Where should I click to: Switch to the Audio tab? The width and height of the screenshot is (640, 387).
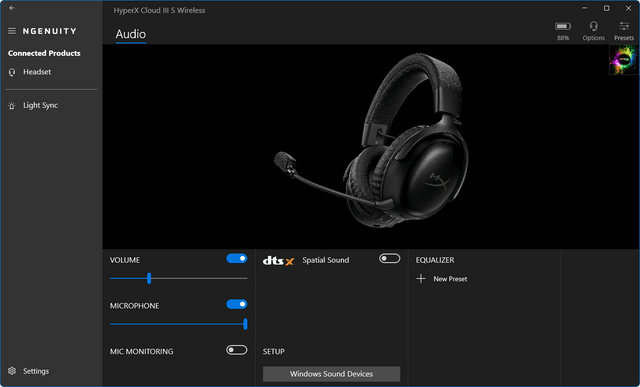pyautogui.click(x=131, y=34)
